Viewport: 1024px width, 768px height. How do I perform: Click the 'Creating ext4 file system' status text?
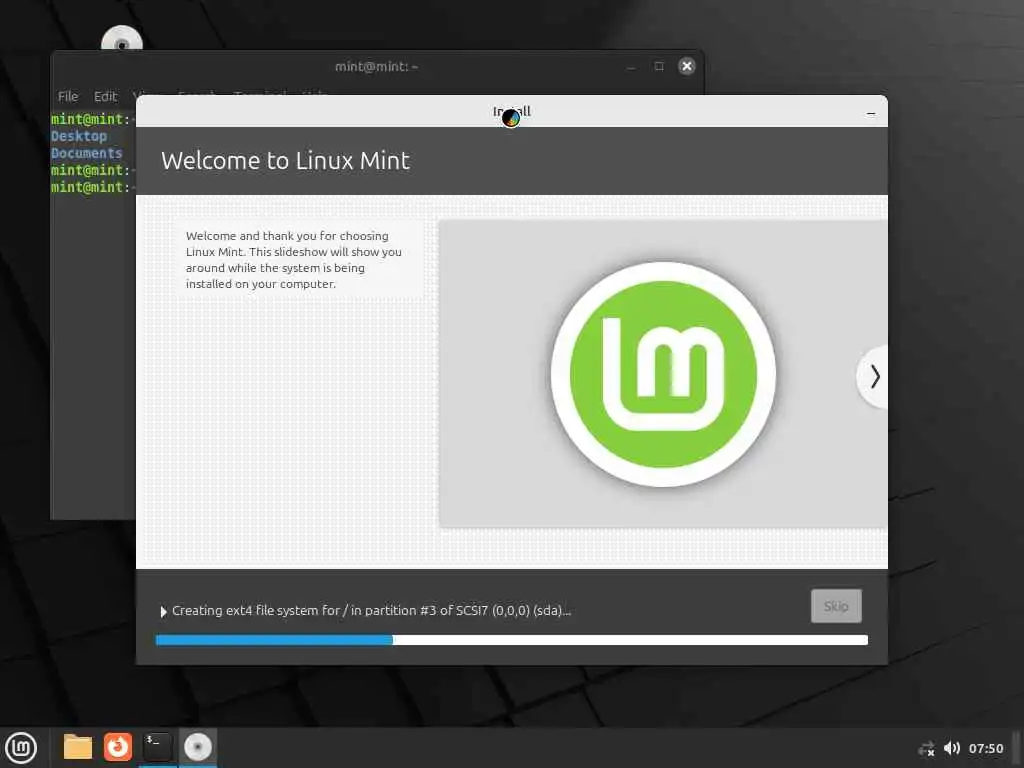point(372,611)
